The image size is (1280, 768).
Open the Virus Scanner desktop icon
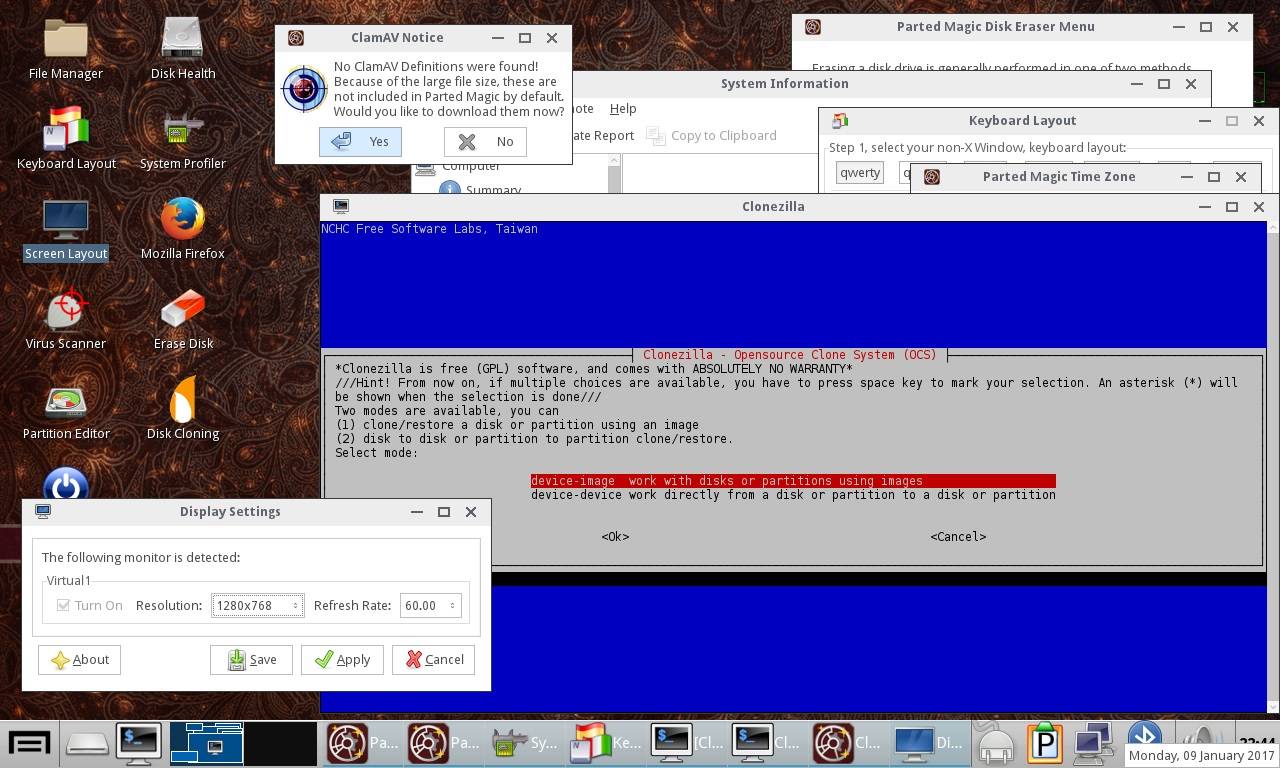pyautogui.click(x=66, y=320)
